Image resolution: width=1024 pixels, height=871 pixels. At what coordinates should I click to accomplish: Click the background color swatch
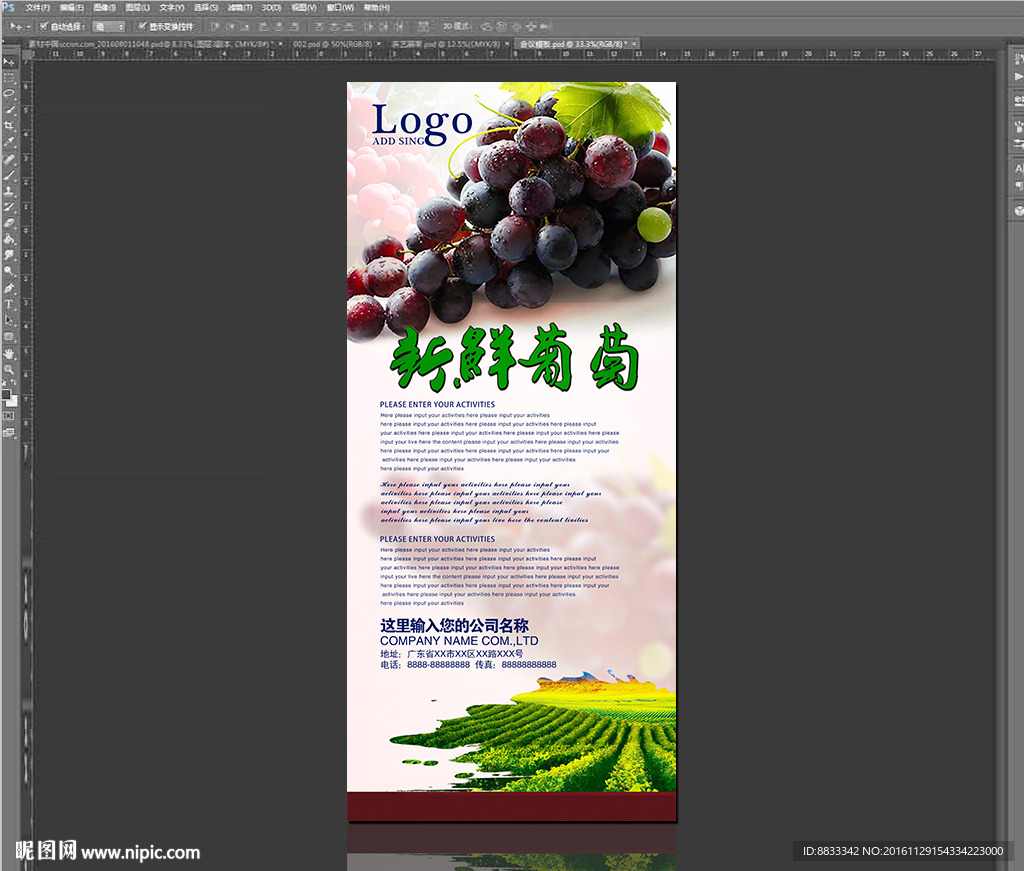pyautogui.click(x=12, y=401)
